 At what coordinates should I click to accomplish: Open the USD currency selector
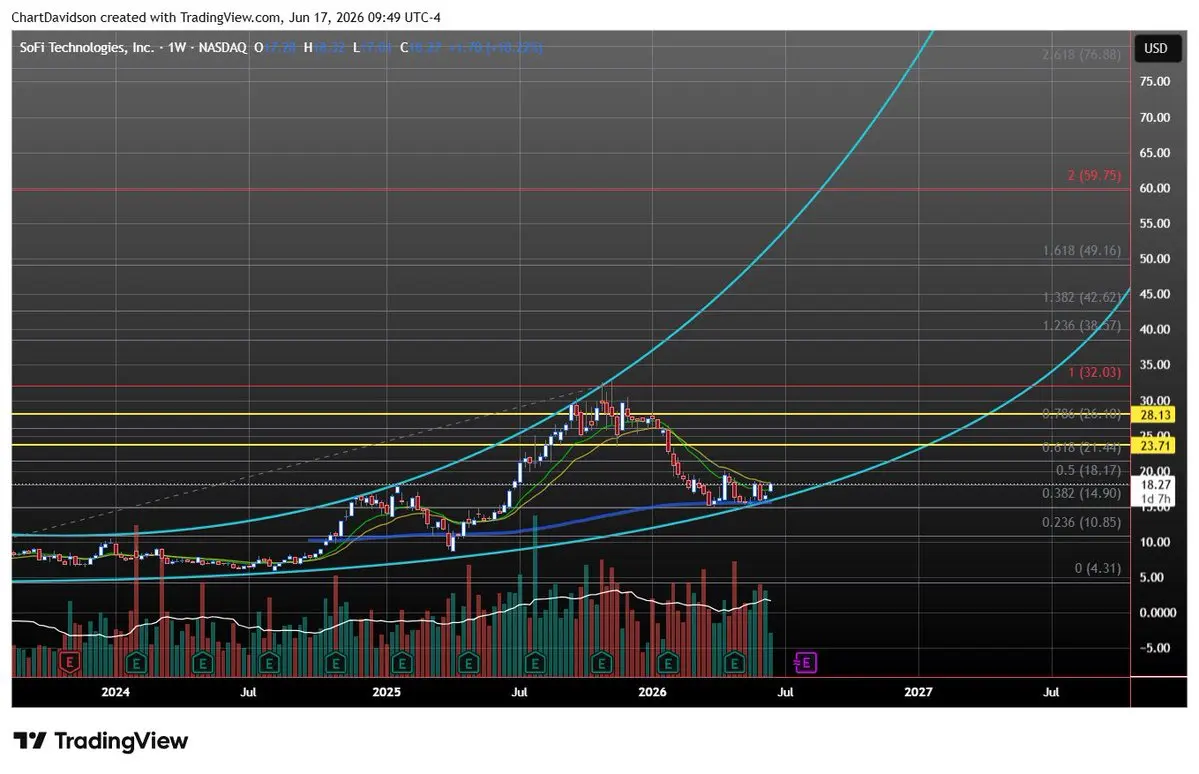tap(1155, 48)
